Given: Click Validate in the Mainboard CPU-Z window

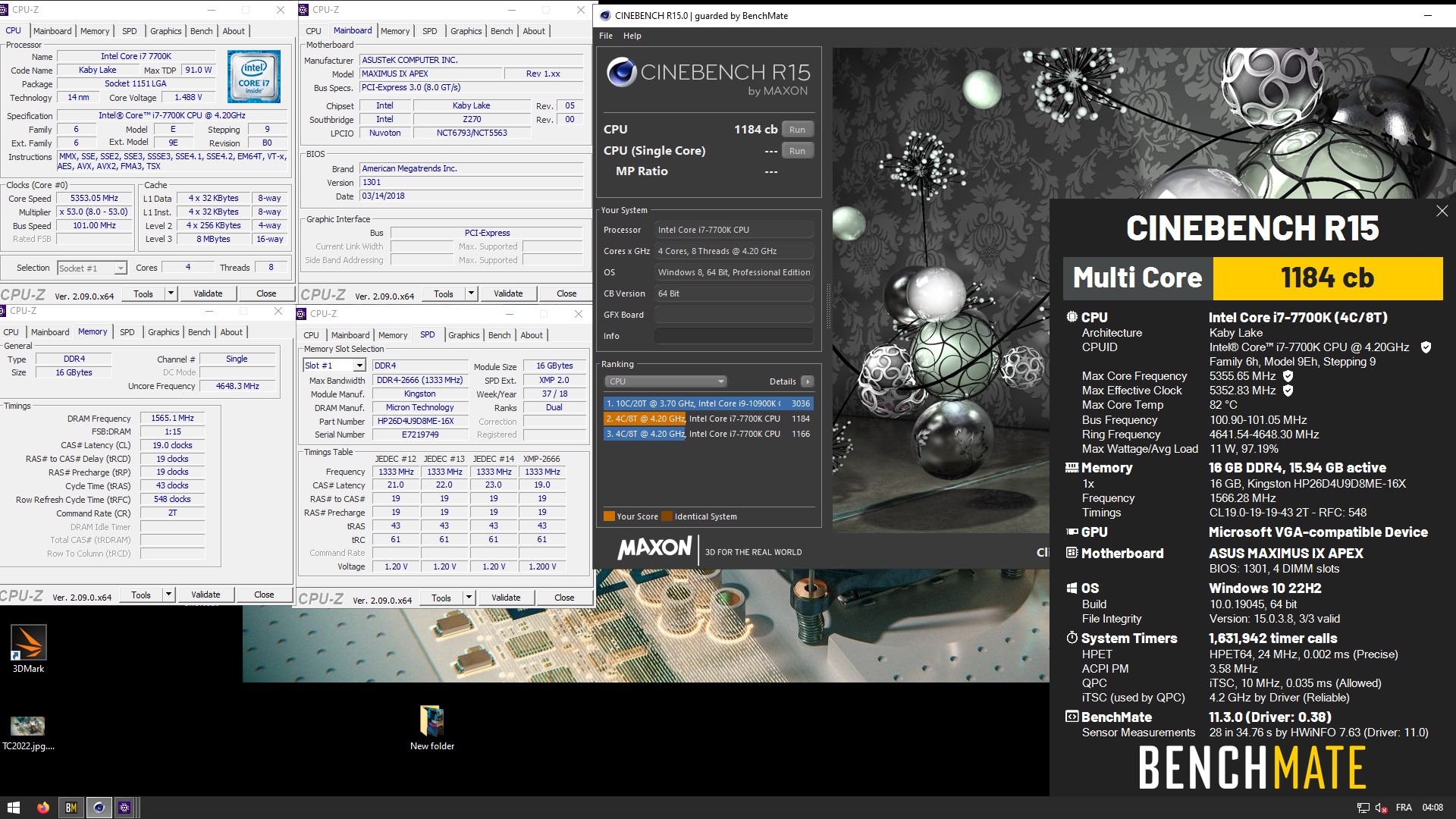Looking at the screenshot, I should [x=508, y=293].
